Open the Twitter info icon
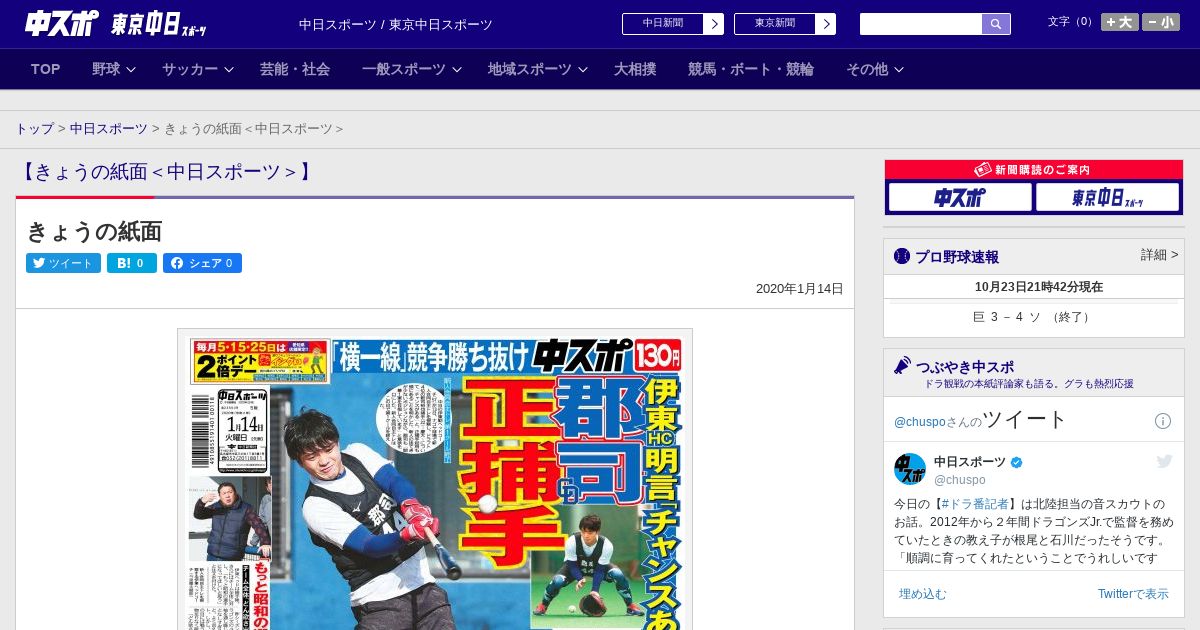 point(1163,421)
